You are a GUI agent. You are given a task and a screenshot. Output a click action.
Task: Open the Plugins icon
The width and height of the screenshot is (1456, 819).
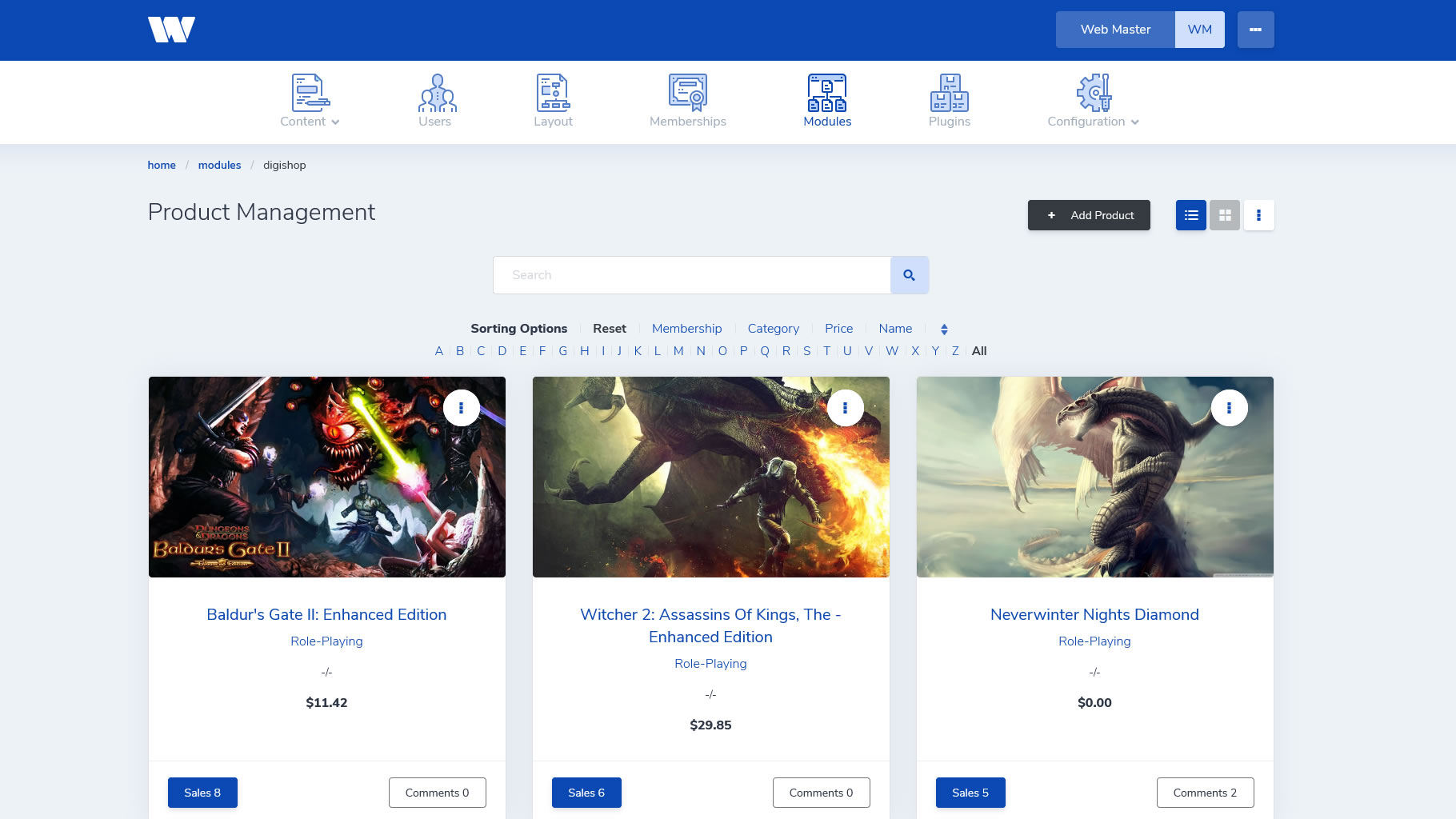tap(950, 93)
